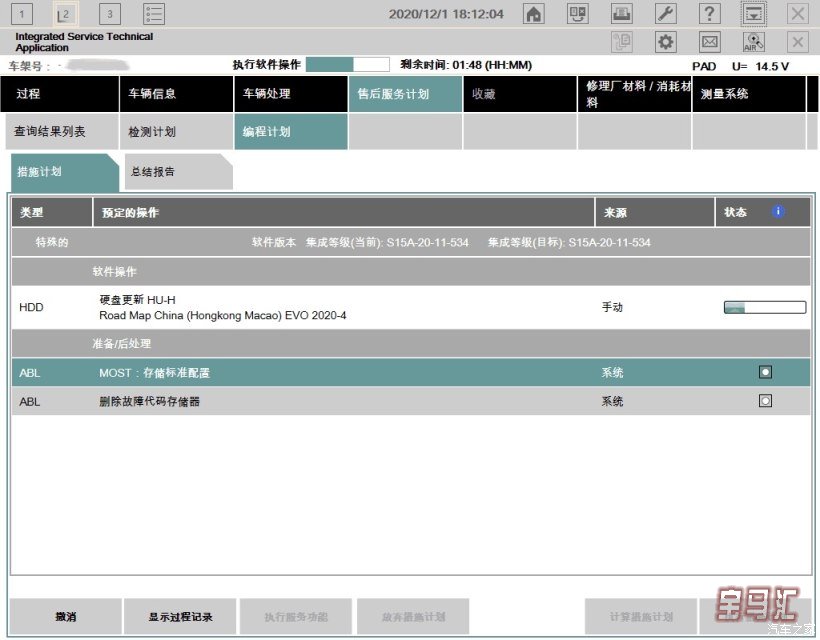The height and width of the screenshot is (640, 820).
Task: Open the wrench tools icon
Action: [x=665, y=14]
